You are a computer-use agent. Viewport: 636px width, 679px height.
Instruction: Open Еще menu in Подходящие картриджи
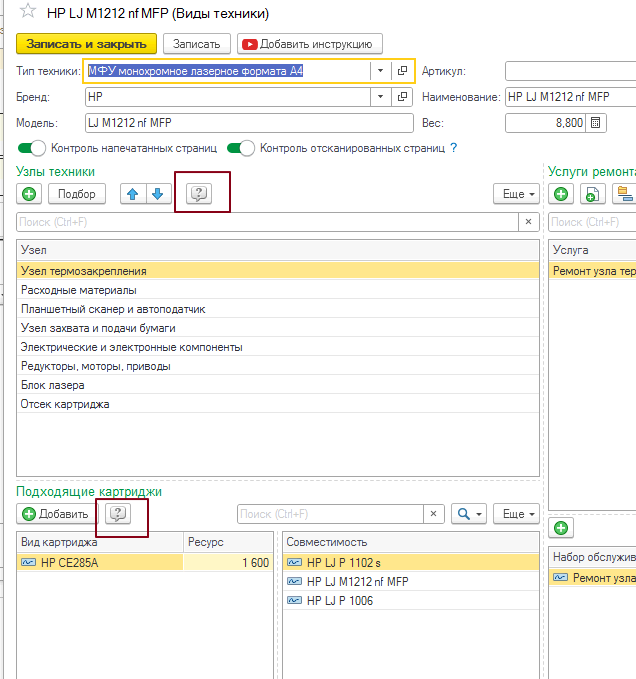517,514
